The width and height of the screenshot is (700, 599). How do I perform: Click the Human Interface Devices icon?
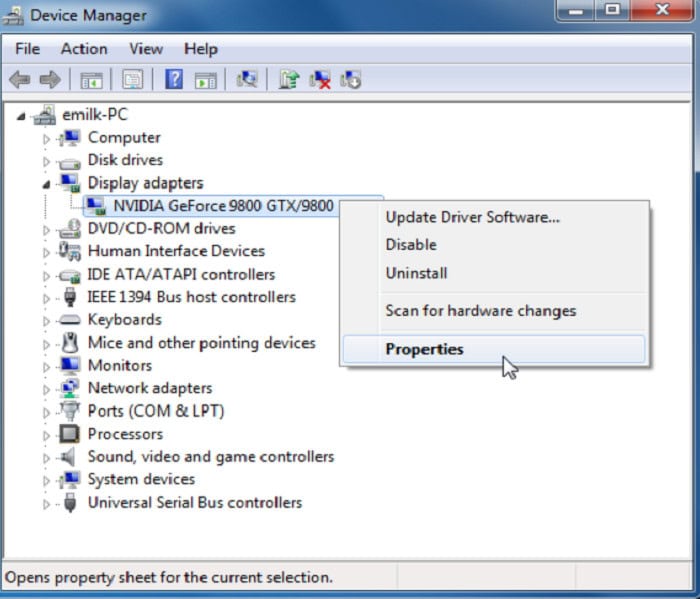(70, 251)
